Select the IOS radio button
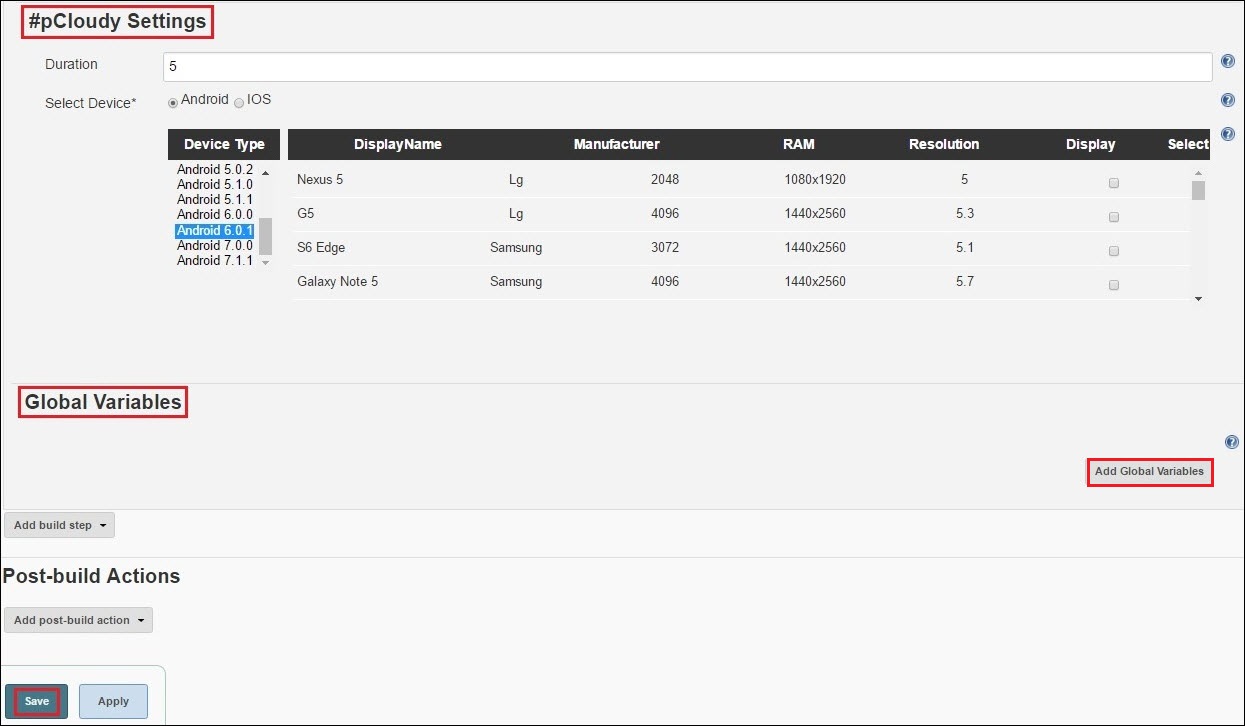This screenshot has height=726, width=1245. pos(239,103)
